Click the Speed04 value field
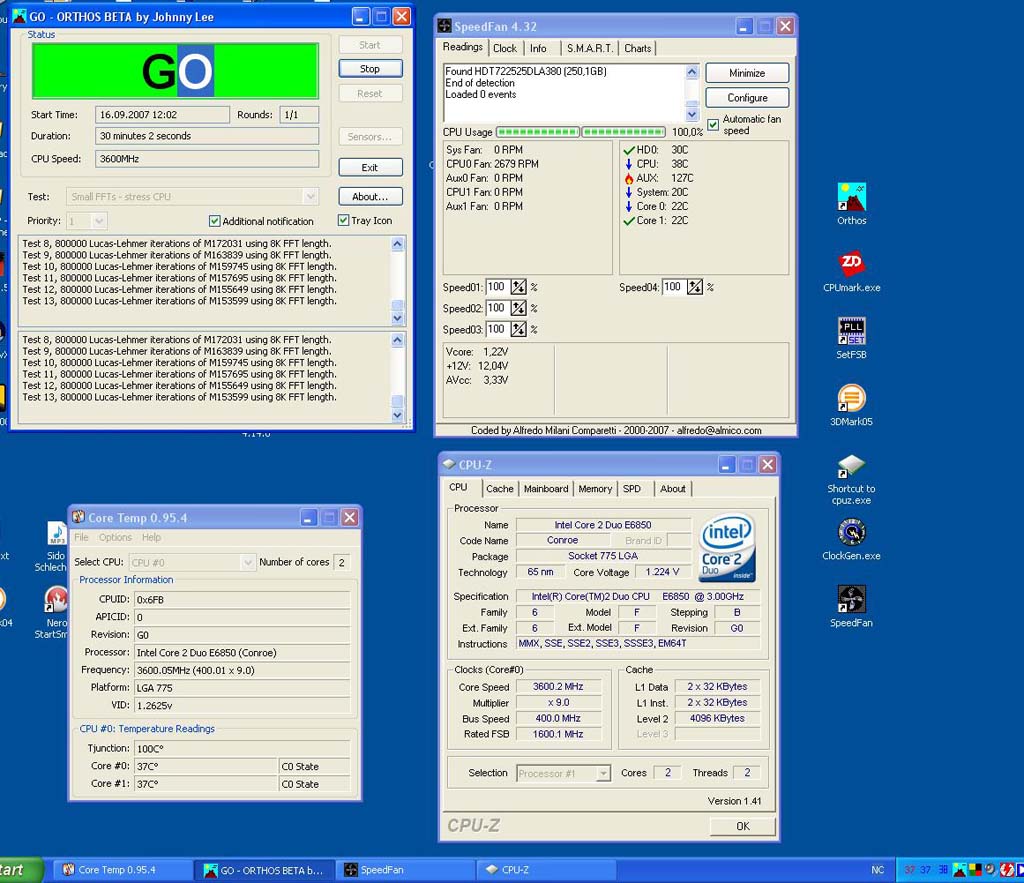Viewport: 1024px width, 883px height. [673, 287]
